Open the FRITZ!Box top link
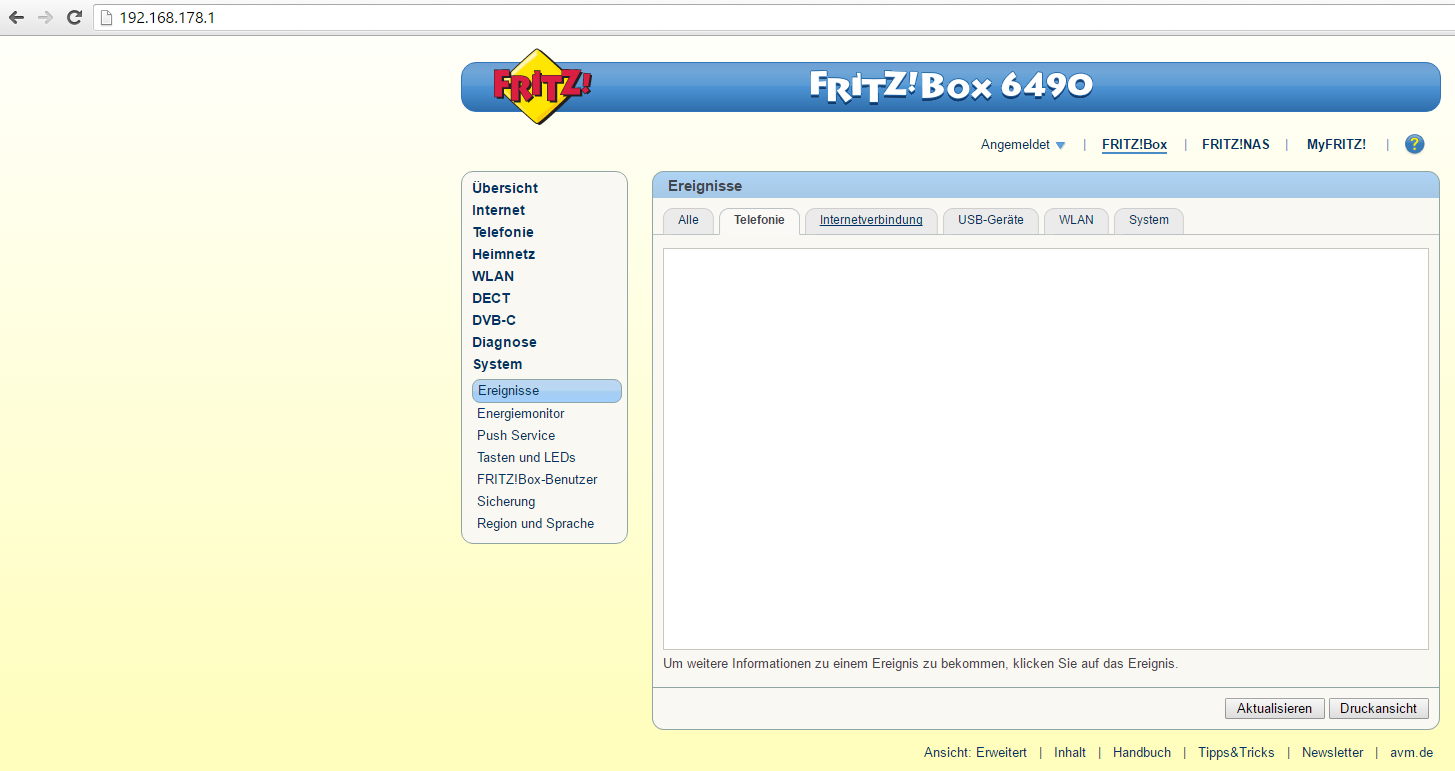The image size is (1455, 771). (x=1134, y=145)
